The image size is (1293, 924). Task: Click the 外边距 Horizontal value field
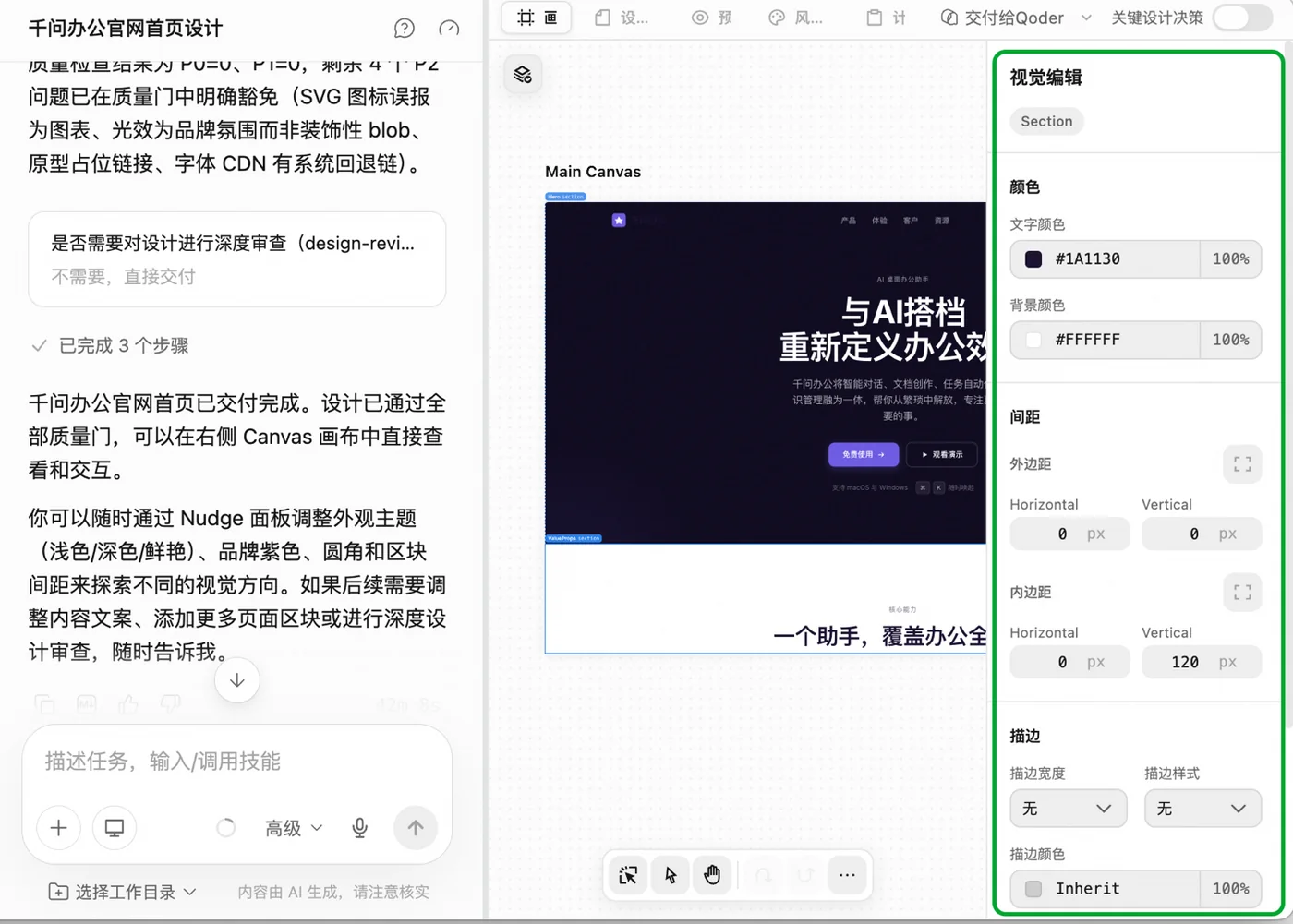click(x=1069, y=534)
